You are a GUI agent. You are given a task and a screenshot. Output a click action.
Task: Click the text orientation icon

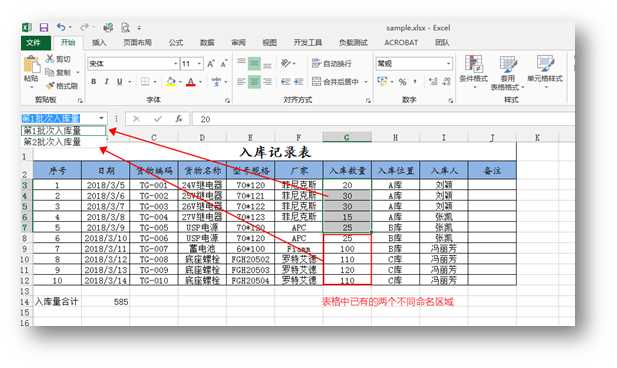click(286, 63)
